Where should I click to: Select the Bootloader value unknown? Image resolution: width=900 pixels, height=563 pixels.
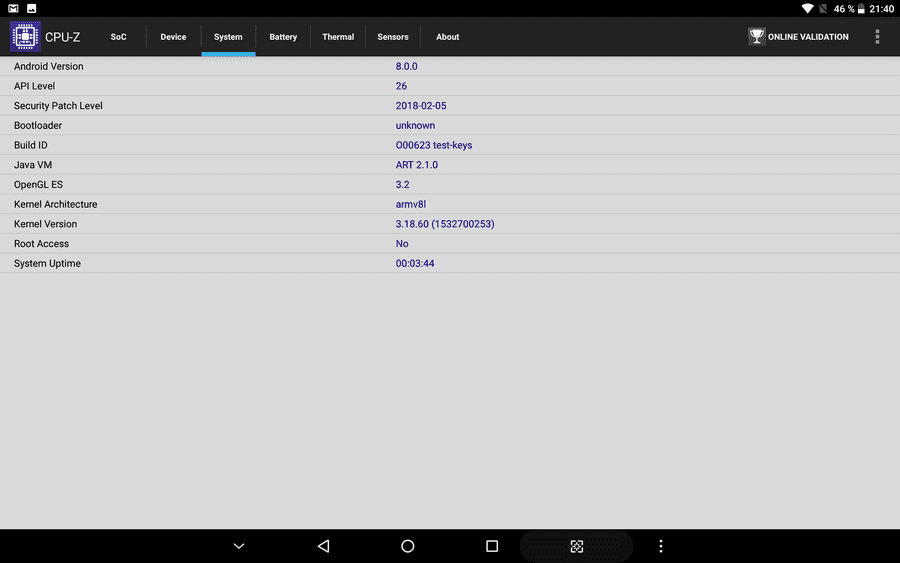(415, 125)
